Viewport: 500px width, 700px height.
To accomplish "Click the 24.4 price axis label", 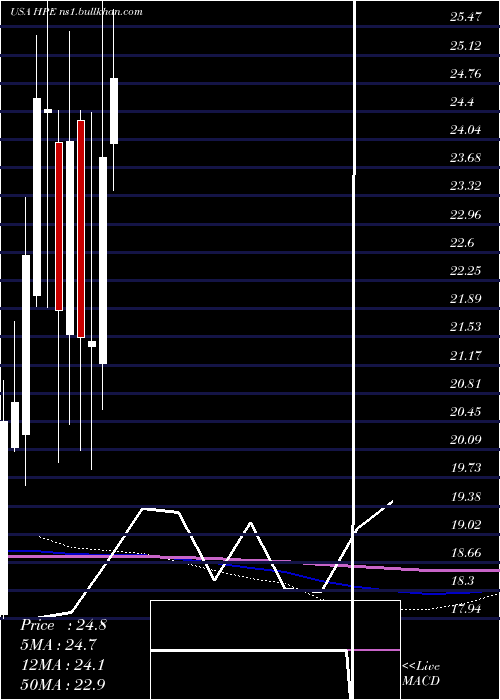I will click(x=462, y=102).
